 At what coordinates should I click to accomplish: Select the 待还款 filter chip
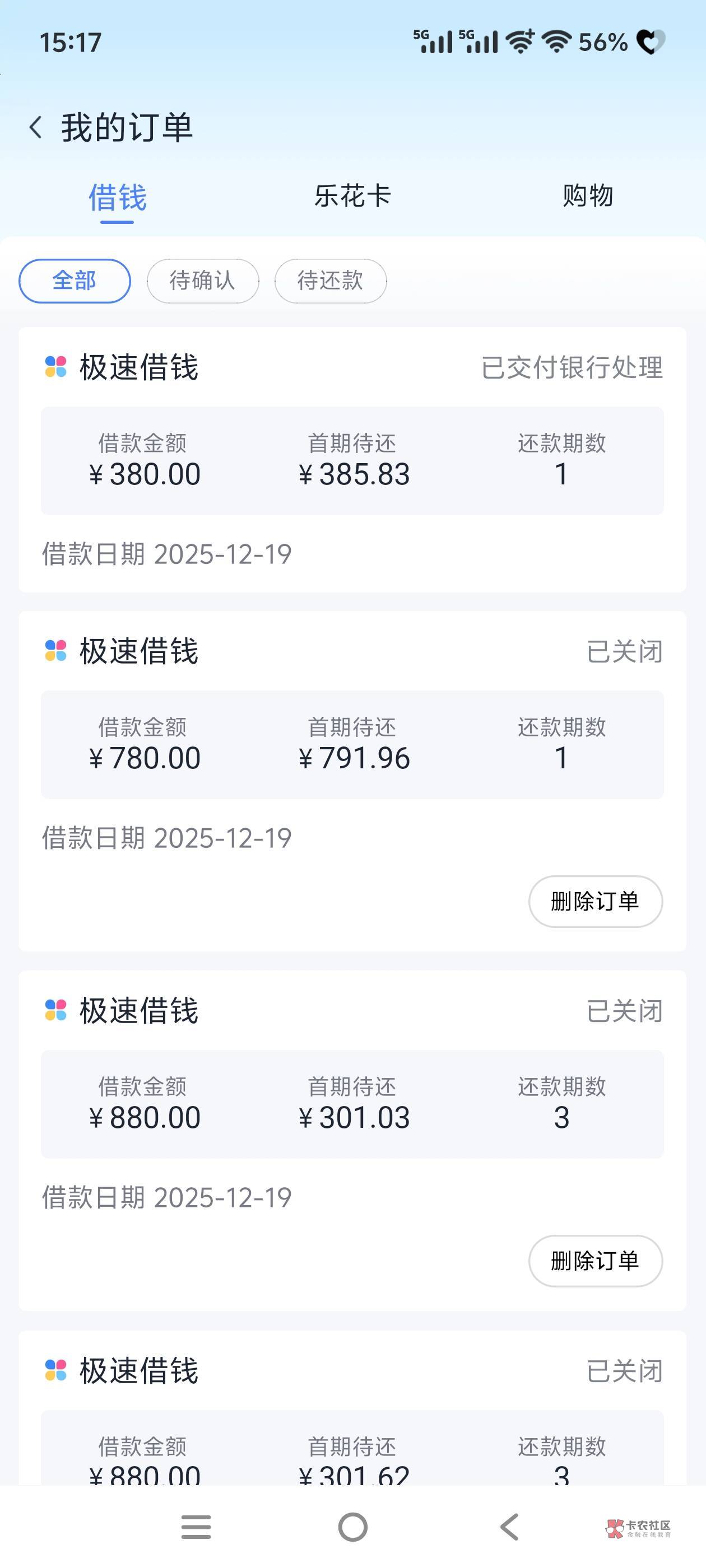pos(330,281)
